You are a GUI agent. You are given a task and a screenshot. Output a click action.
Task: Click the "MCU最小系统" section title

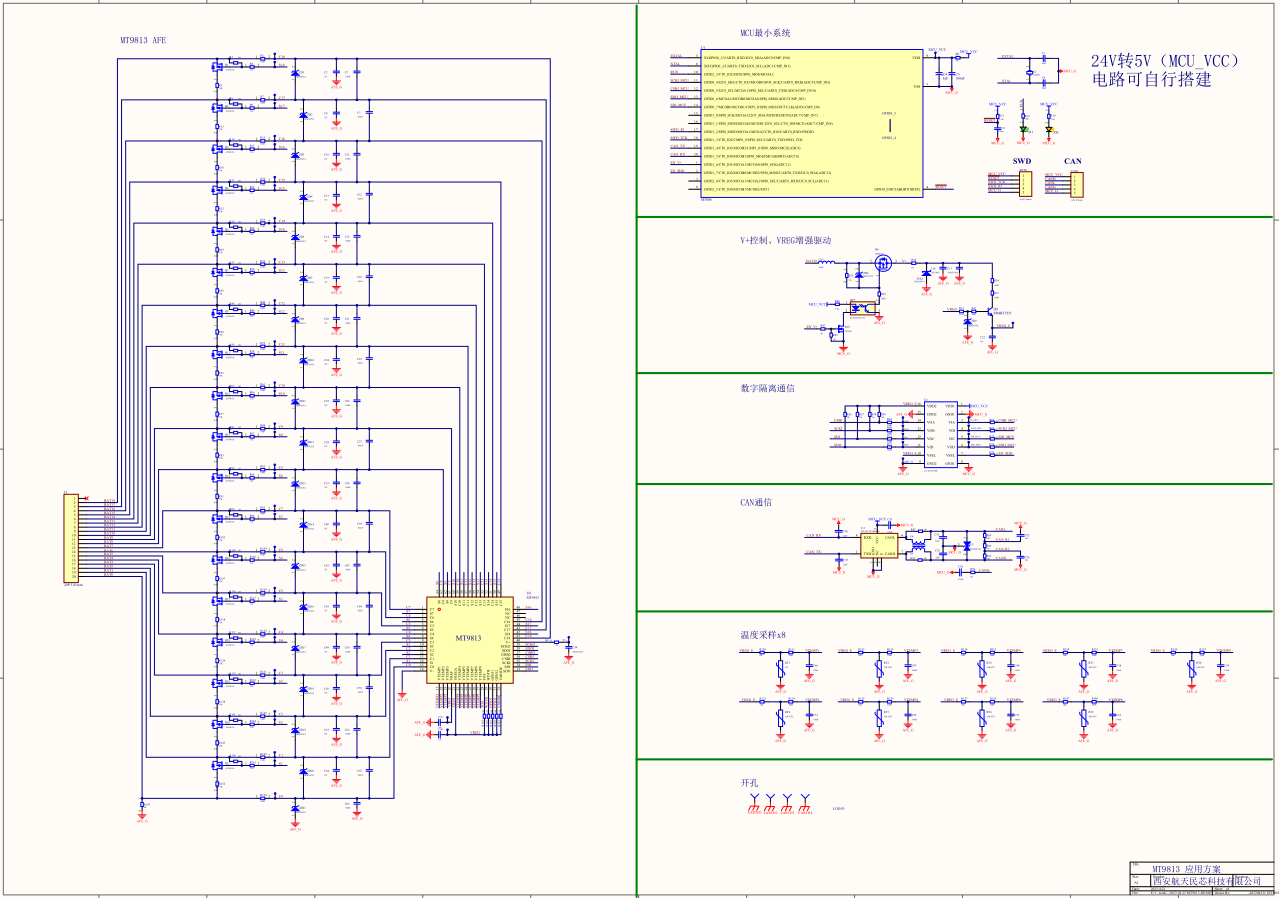[767, 33]
